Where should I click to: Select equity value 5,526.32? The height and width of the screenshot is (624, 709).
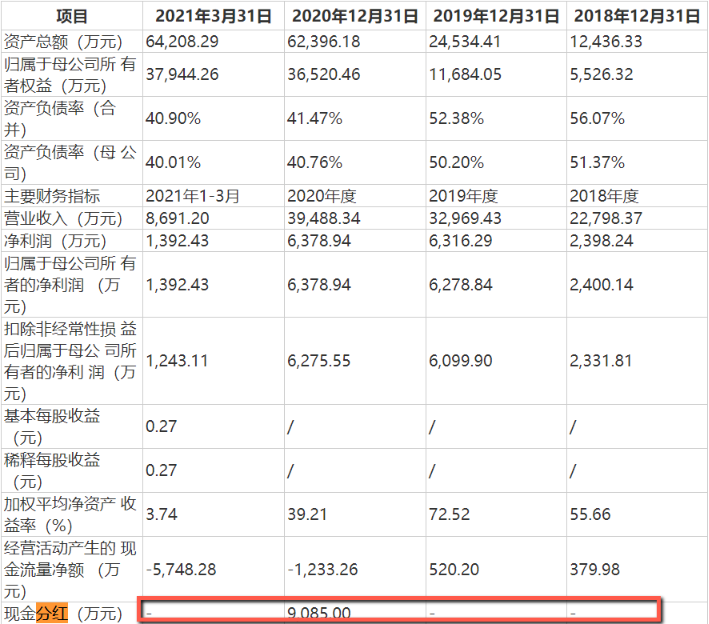pos(601,74)
